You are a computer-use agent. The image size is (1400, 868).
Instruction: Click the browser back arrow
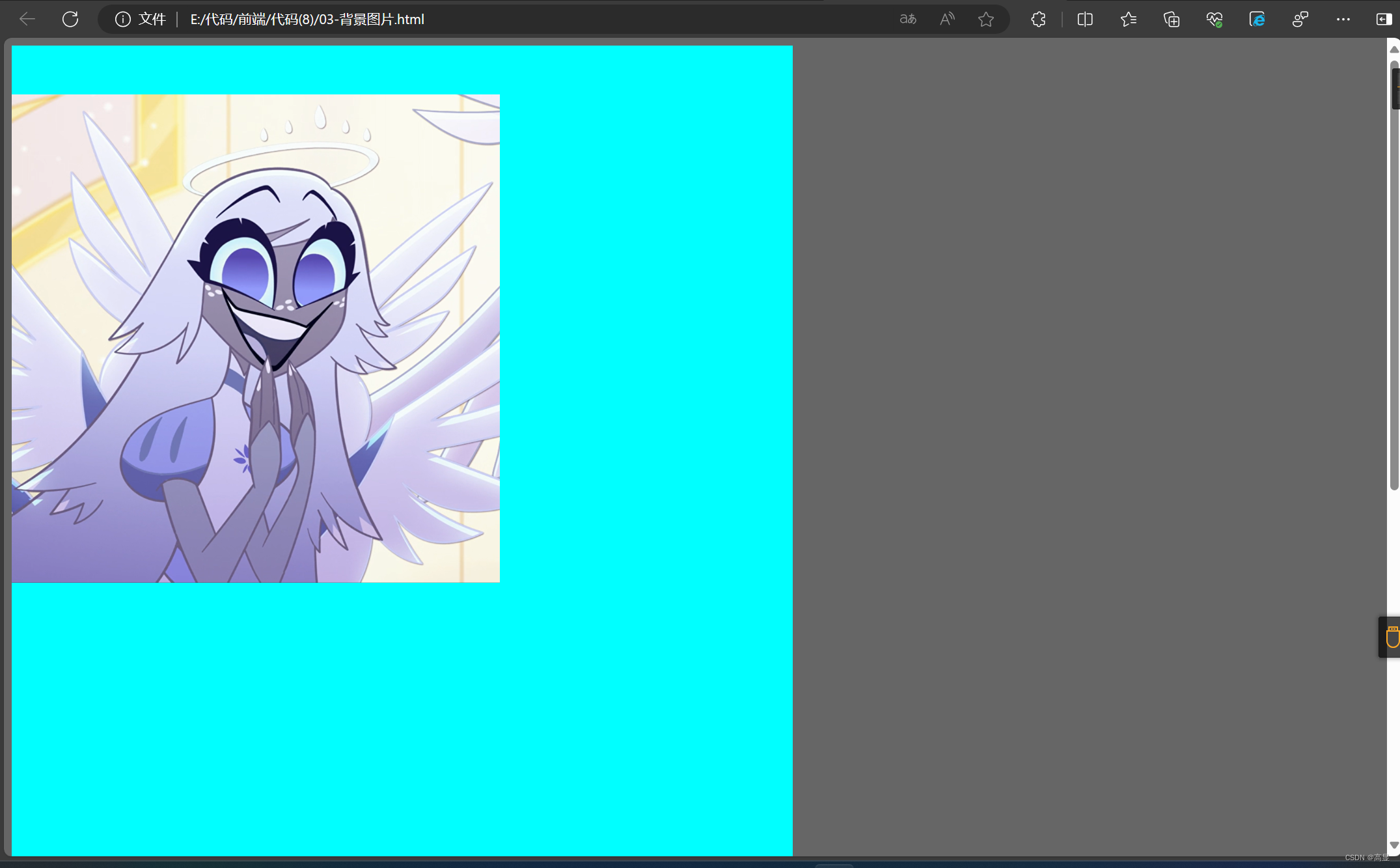(x=27, y=20)
